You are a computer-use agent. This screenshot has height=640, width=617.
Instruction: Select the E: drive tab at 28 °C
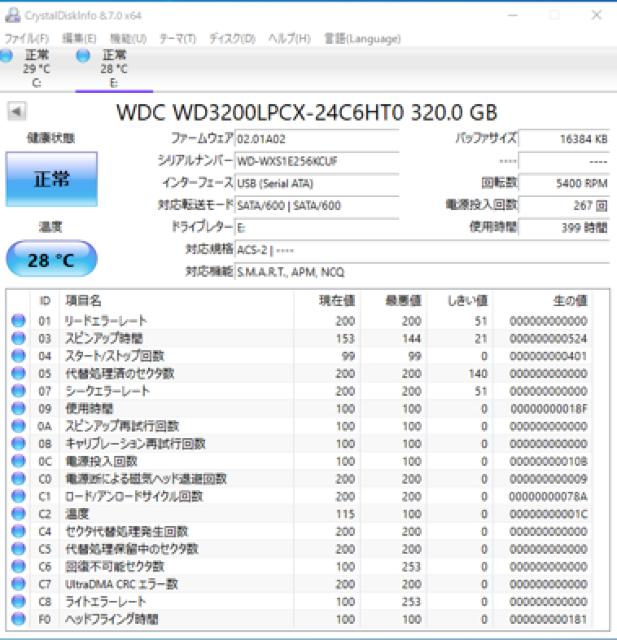pos(114,69)
